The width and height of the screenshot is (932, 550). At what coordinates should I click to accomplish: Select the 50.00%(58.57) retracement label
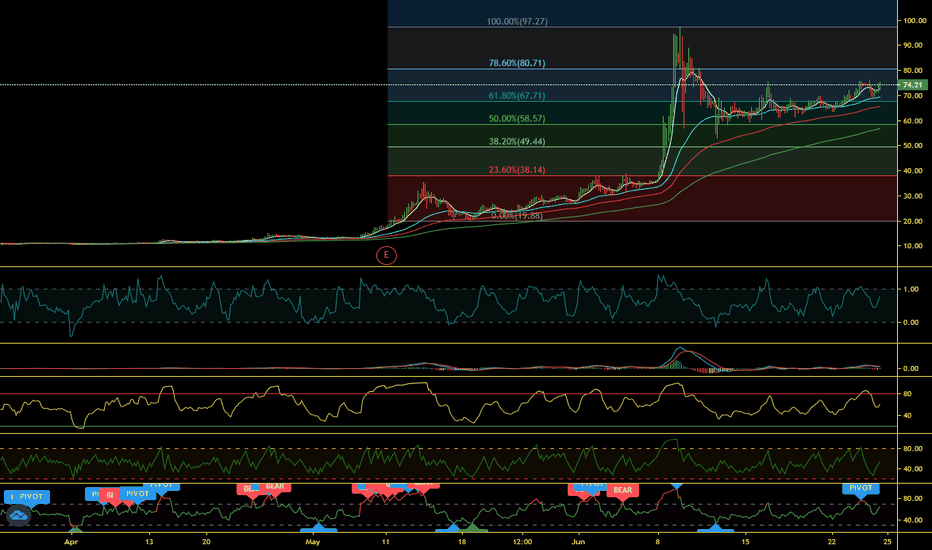tap(517, 119)
